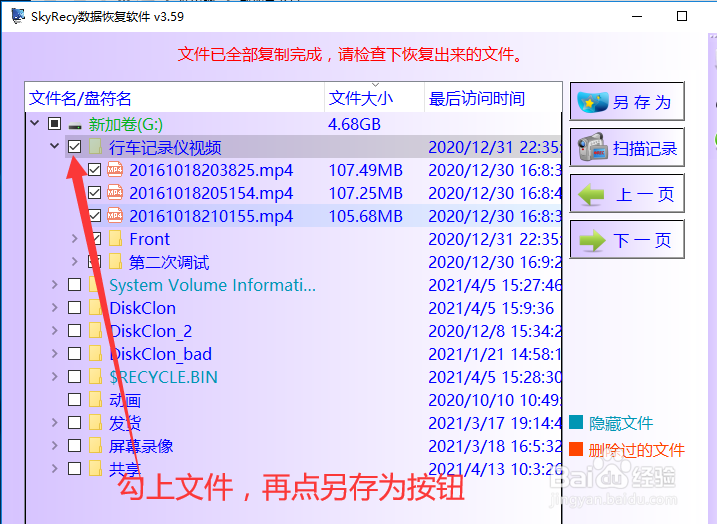Click the 另存为 (Save As) button
The image size is (717, 524).
(626, 102)
